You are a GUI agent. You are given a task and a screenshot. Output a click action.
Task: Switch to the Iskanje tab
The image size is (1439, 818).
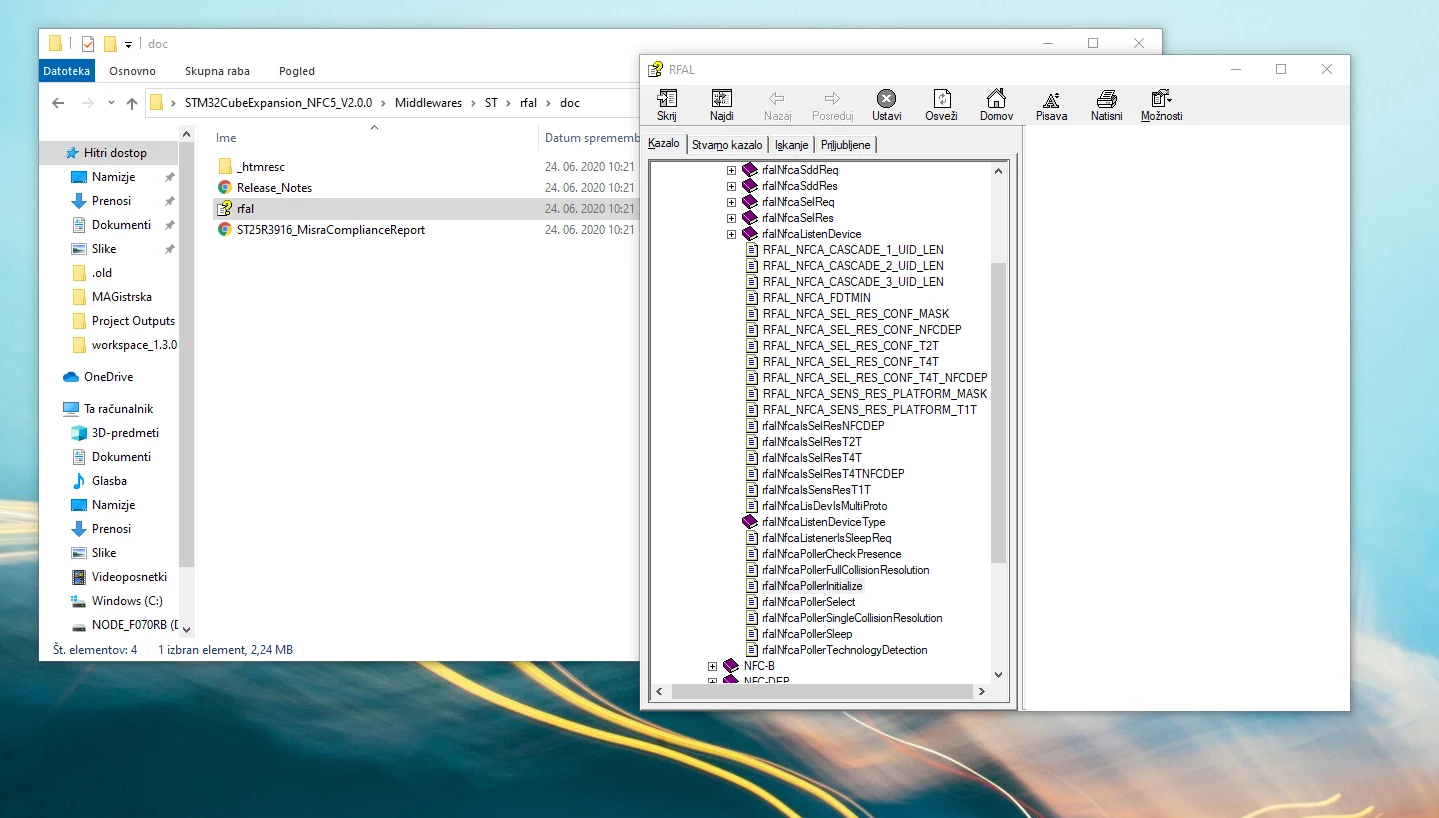[791, 145]
